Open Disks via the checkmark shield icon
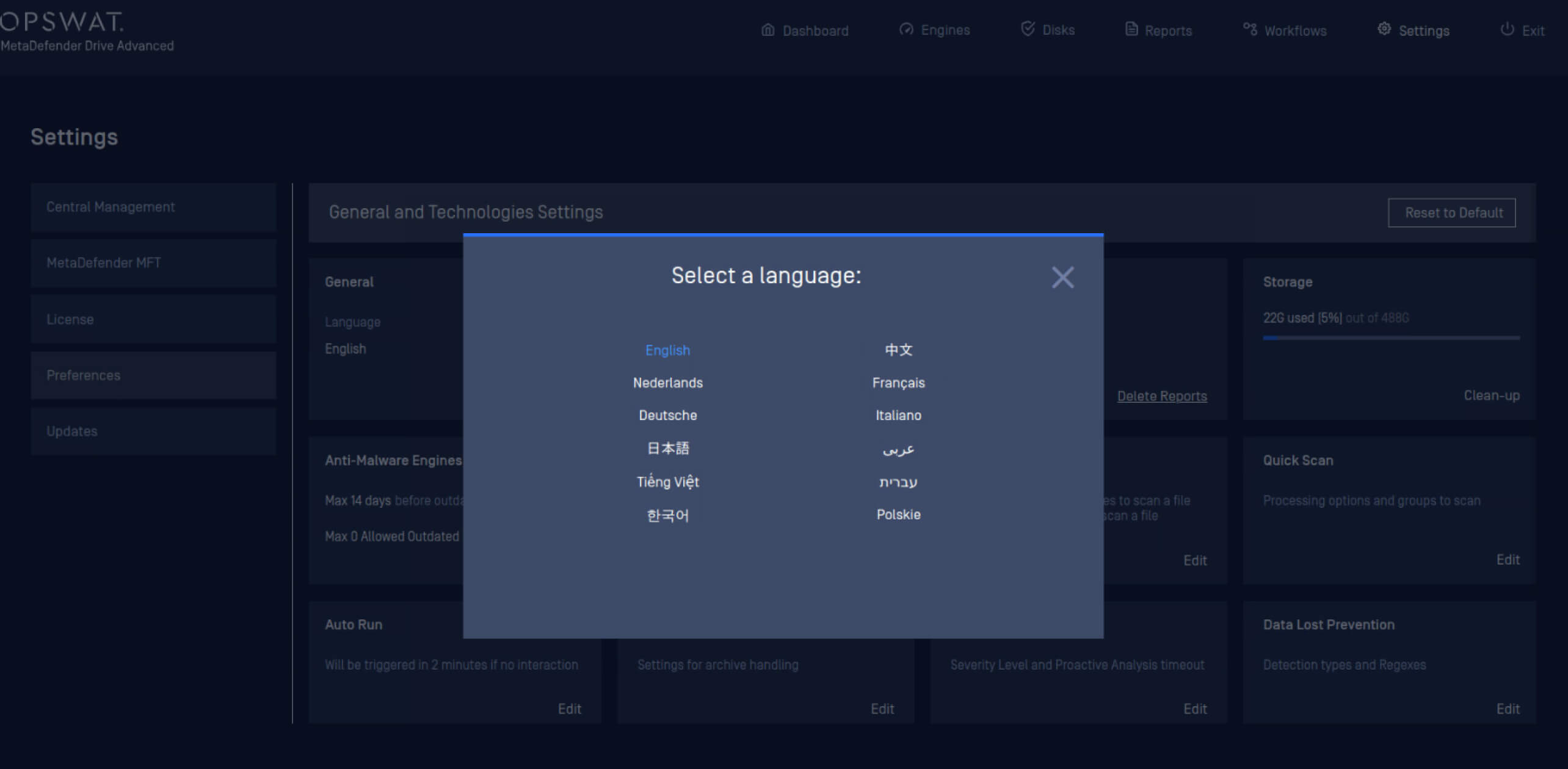Image resolution: width=1568 pixels, height=769 pixels. 1028,27
